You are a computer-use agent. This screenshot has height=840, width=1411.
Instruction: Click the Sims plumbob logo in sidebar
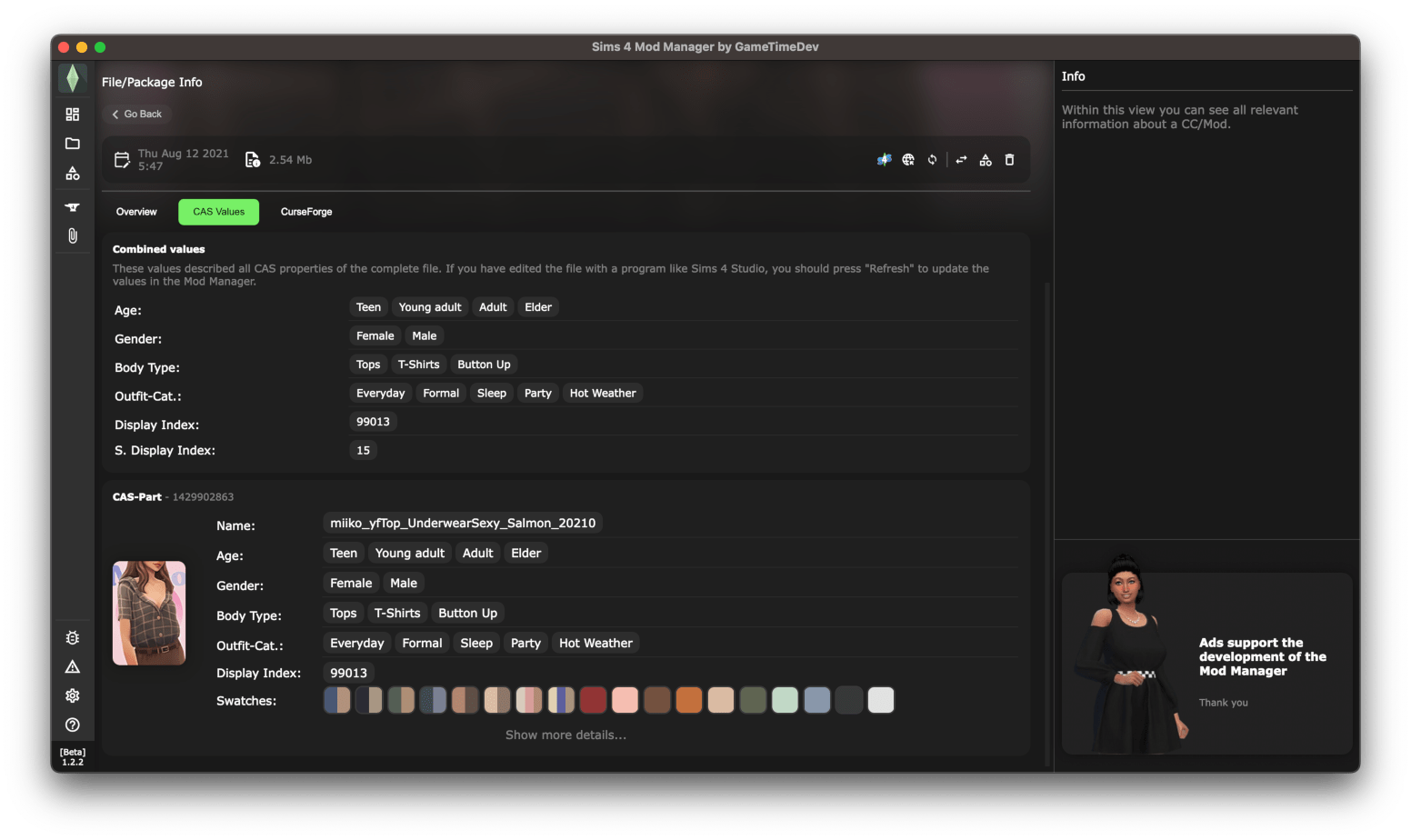[72, 79]
